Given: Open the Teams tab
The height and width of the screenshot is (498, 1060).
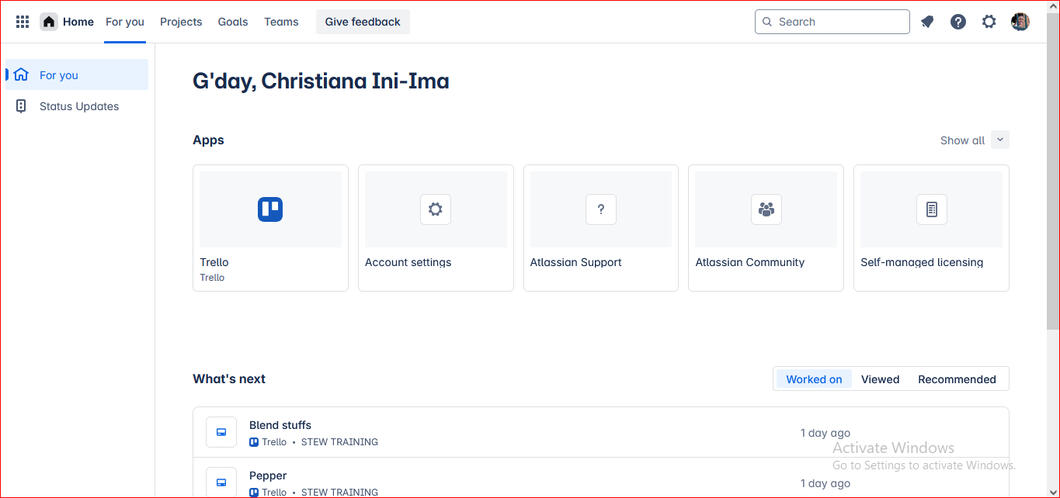Looking at the screenshot, I should coord(281,22).
